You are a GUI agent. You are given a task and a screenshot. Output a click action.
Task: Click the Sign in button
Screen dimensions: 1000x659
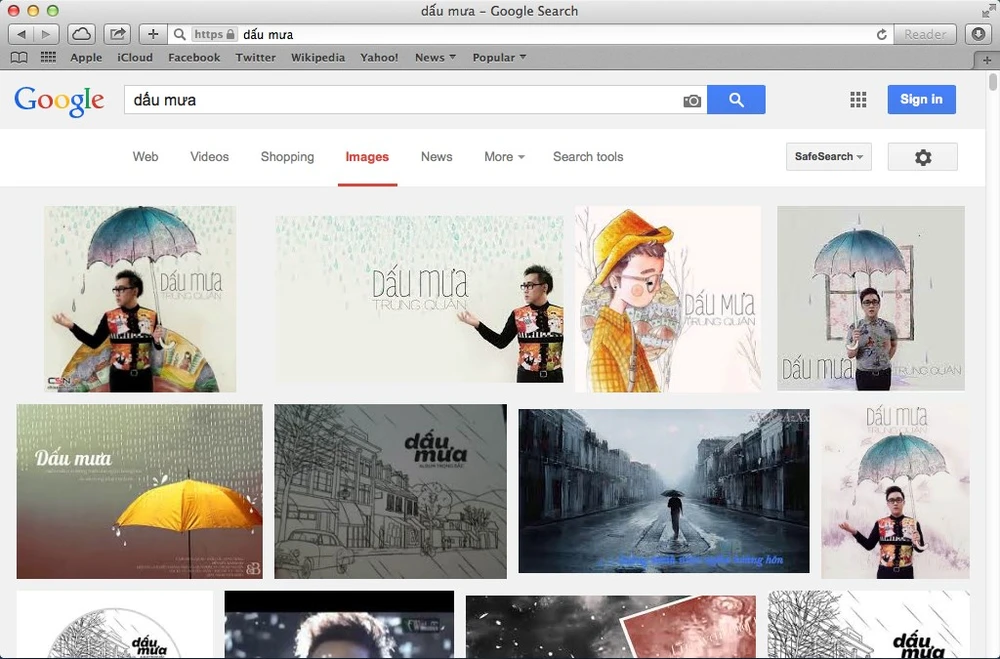(921, 100)
